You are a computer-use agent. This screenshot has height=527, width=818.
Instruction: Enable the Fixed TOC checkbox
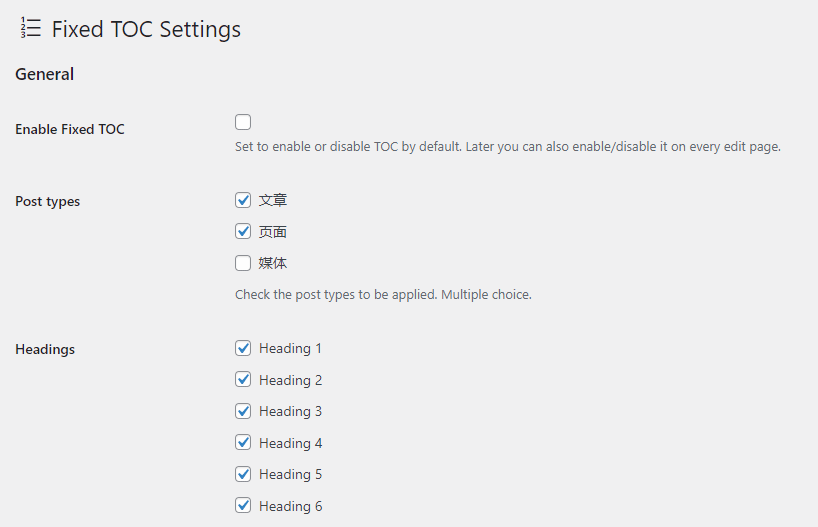[243, 122]
